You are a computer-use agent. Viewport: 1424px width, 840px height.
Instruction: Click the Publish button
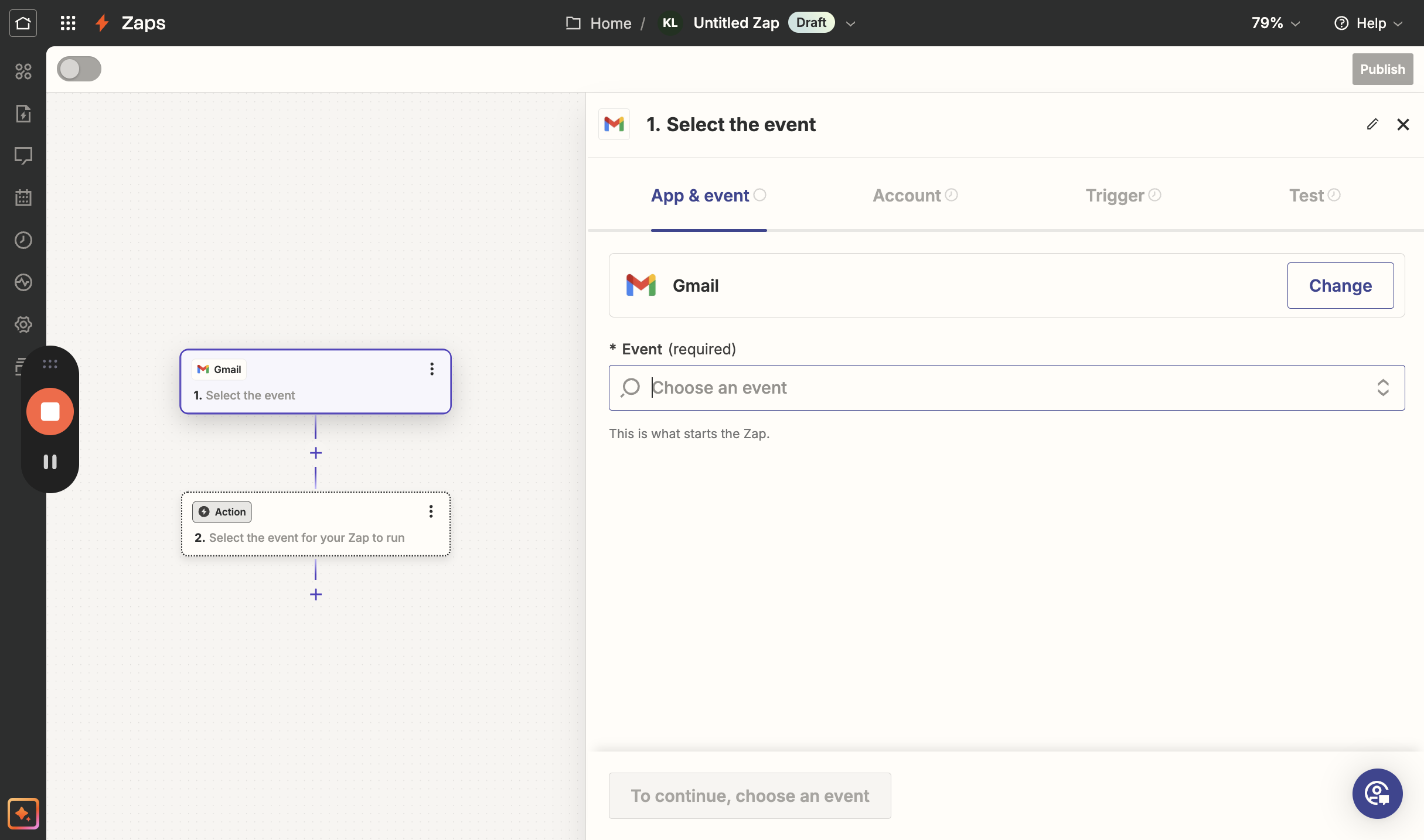pyautogui.click(x=1382, y=69)
